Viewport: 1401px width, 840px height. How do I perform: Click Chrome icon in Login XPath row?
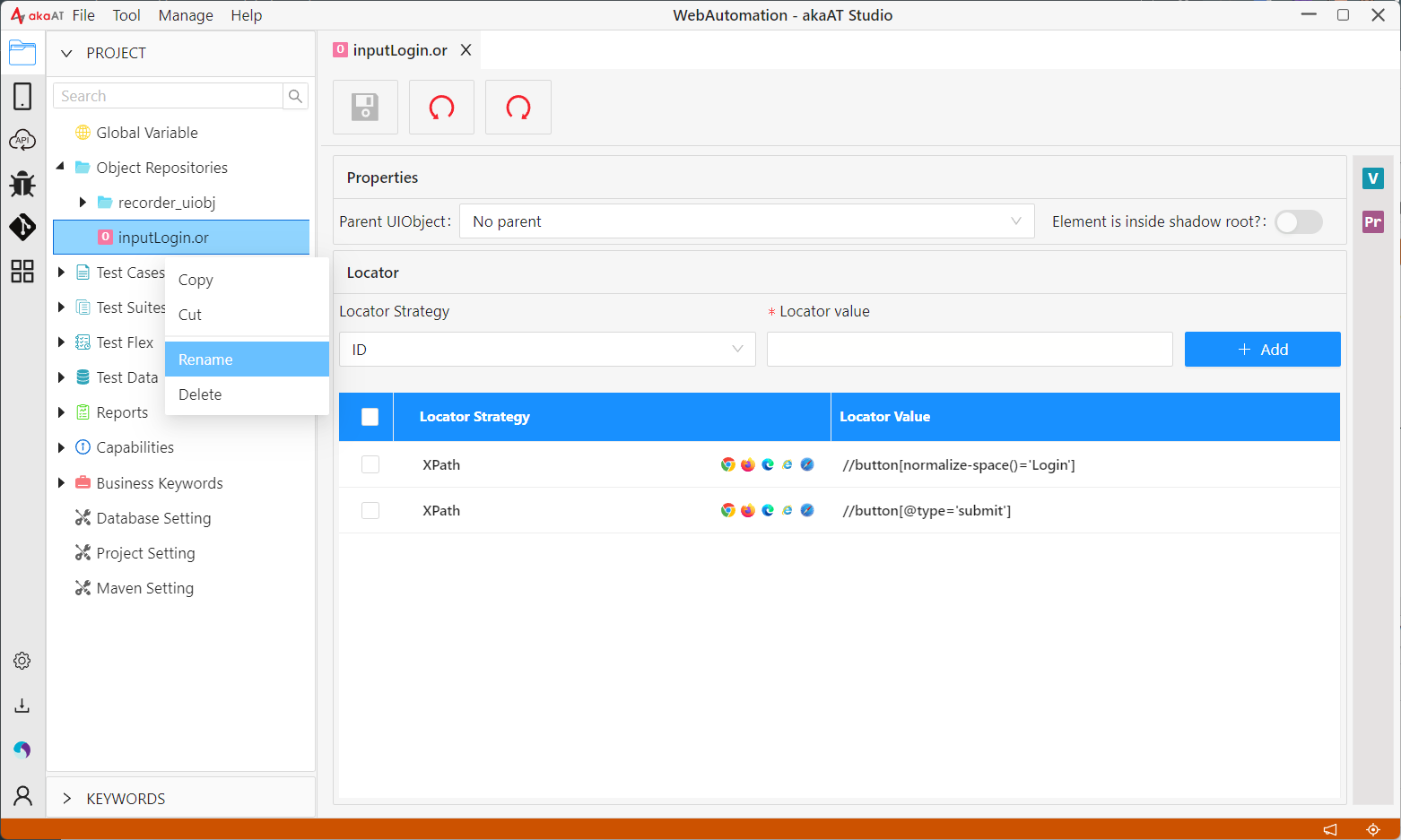(728, 464)
